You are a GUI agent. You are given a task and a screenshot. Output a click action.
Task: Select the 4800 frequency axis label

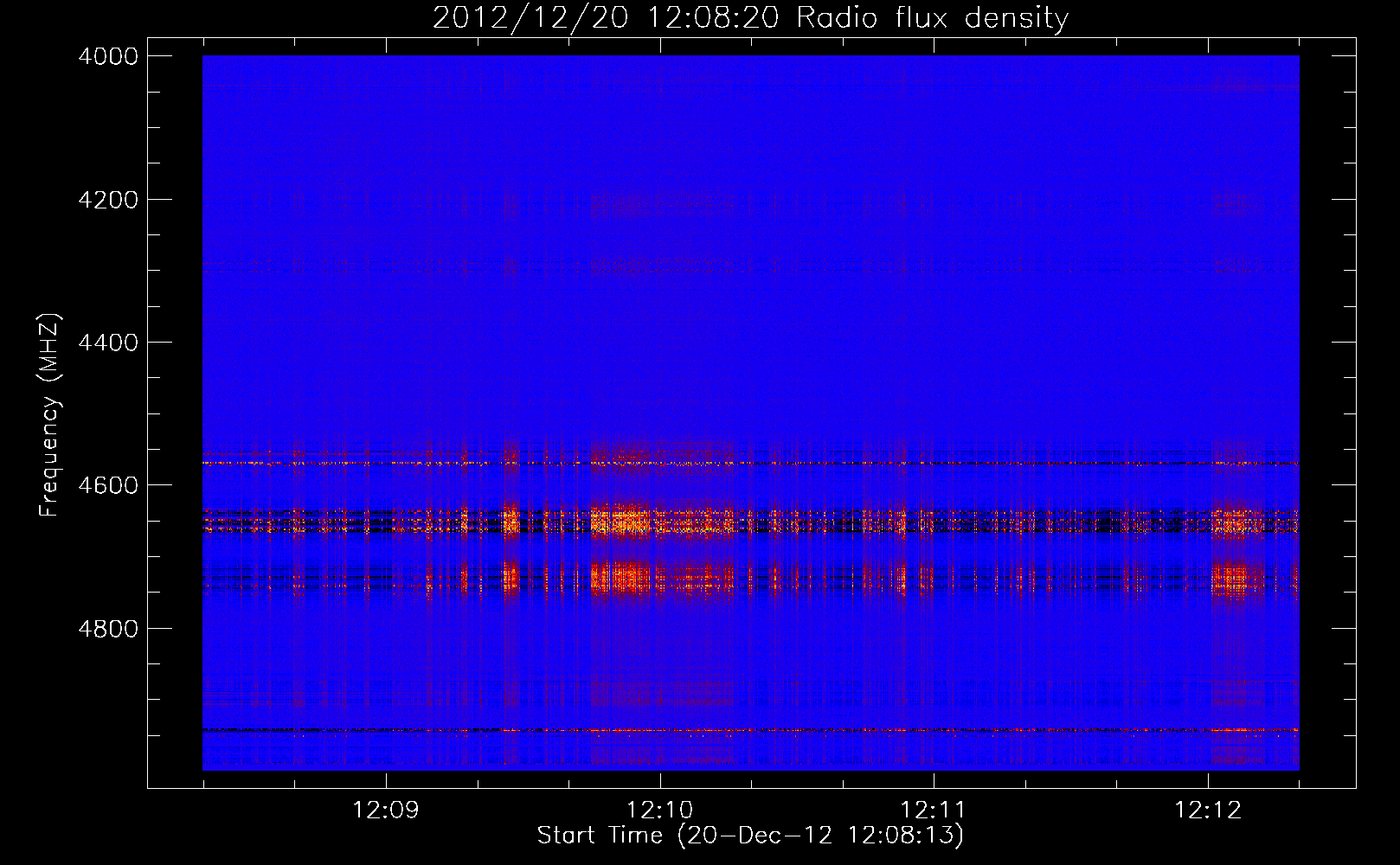[108, 629]
